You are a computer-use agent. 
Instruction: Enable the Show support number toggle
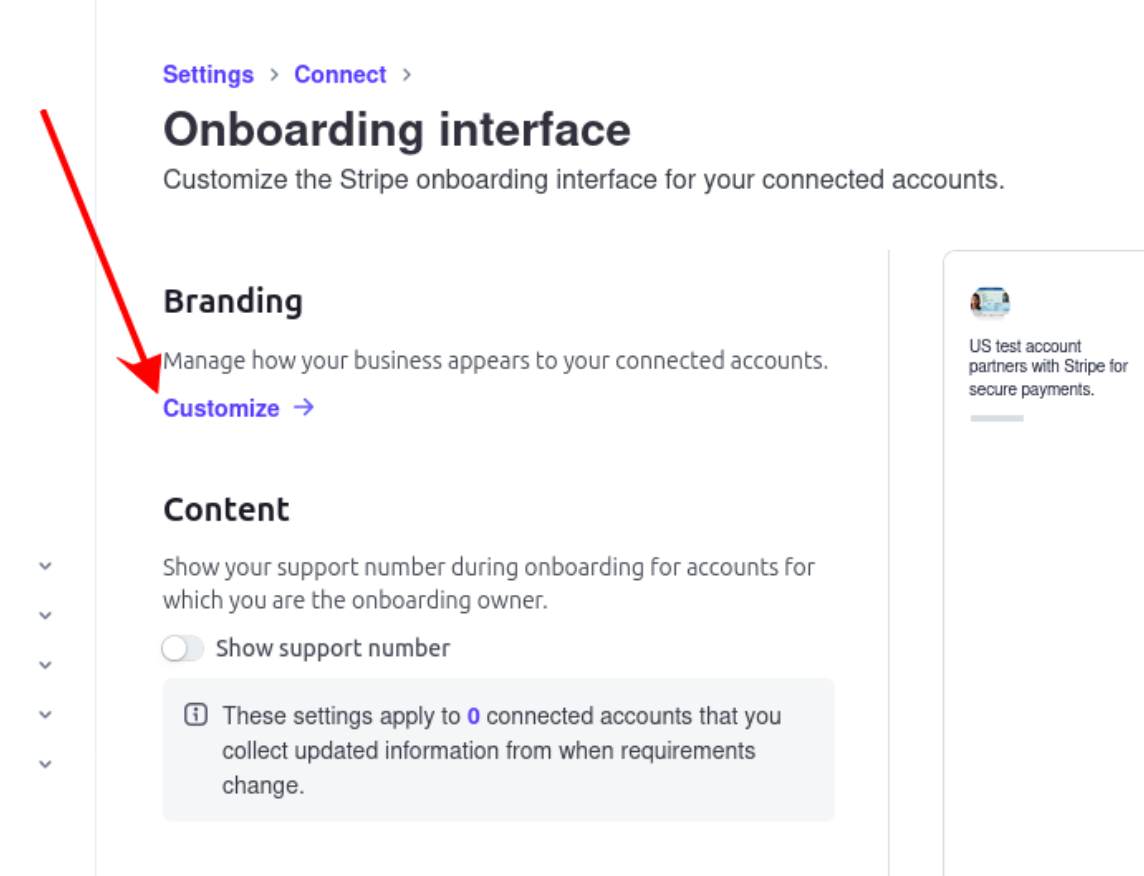tap(183, 649)
